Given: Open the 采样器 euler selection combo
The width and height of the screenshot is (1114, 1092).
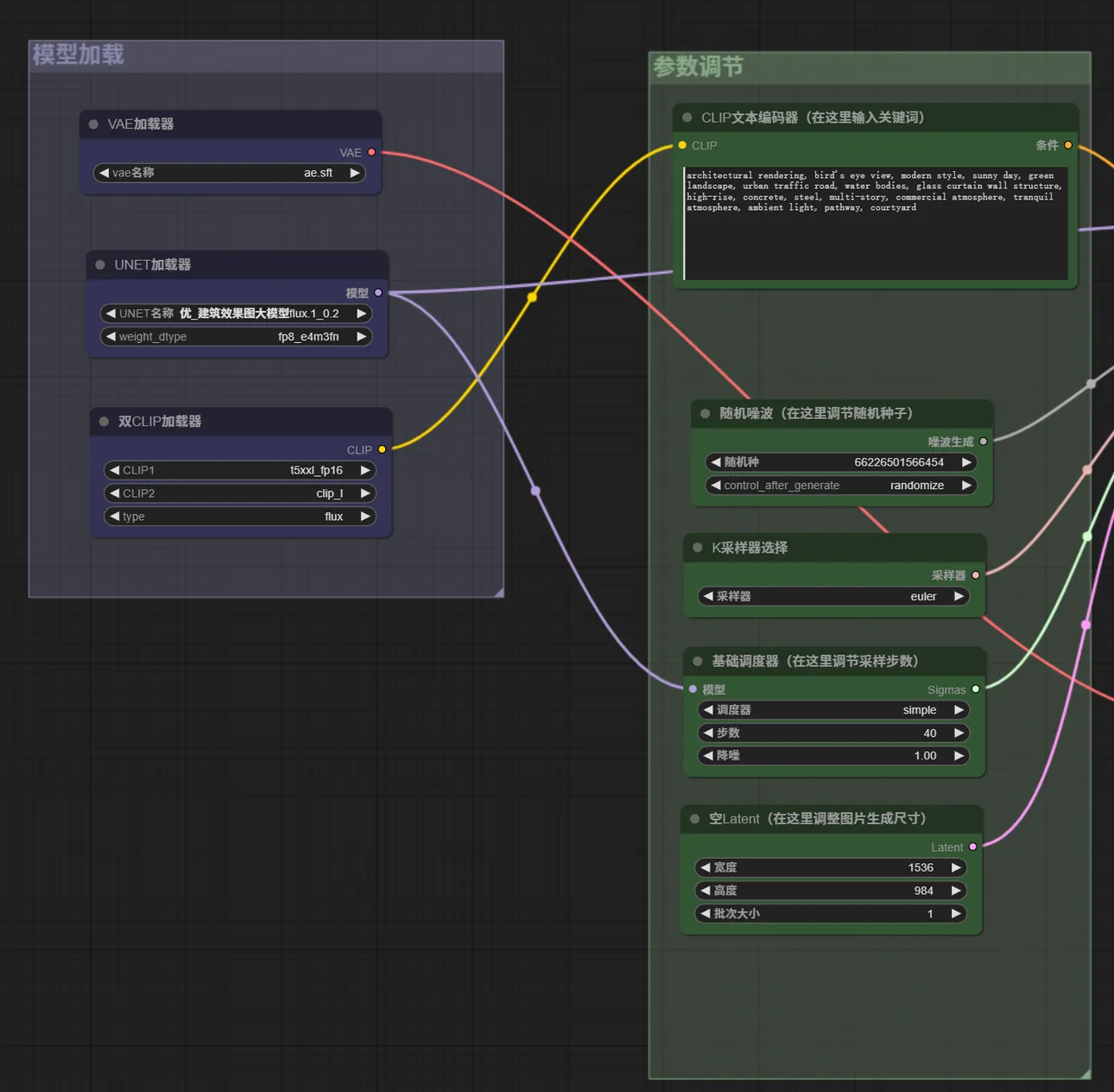Looking at the screenshot, I should pos(833,596).
